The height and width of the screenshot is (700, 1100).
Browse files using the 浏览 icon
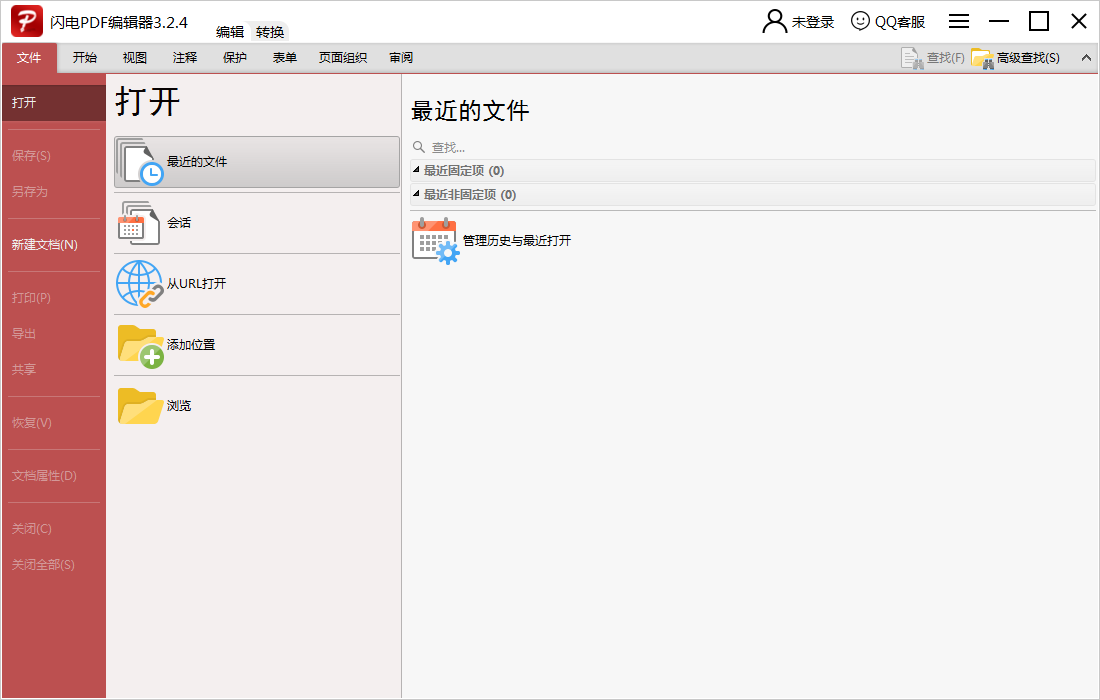[140, 405]
